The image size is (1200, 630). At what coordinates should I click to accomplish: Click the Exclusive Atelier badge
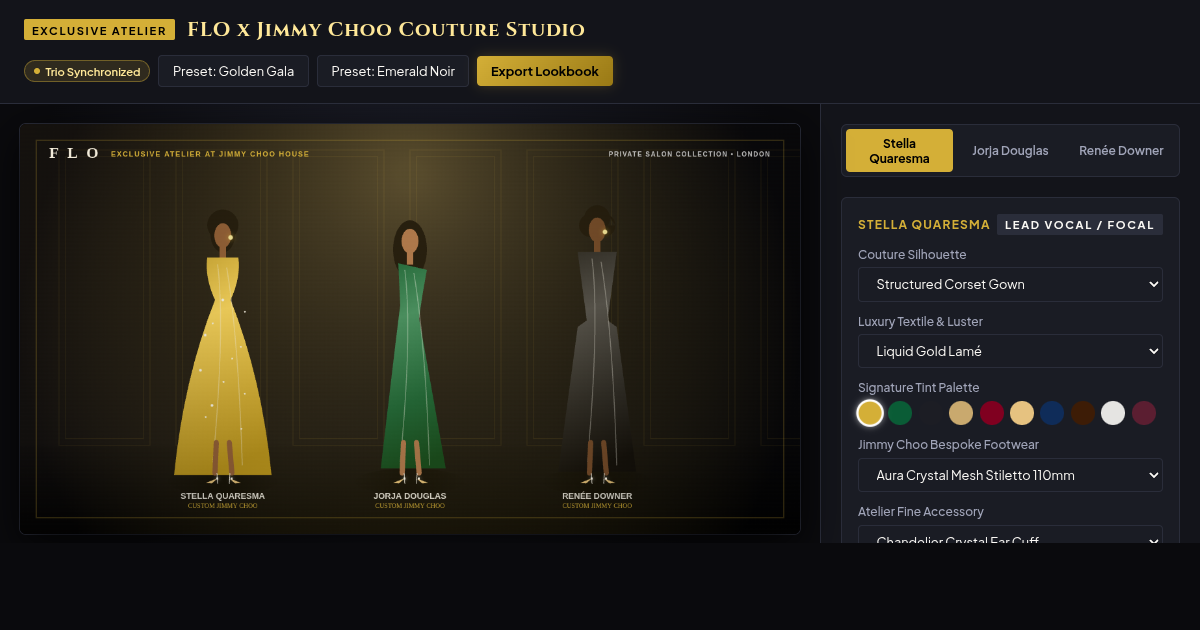(x=99, y=30)
